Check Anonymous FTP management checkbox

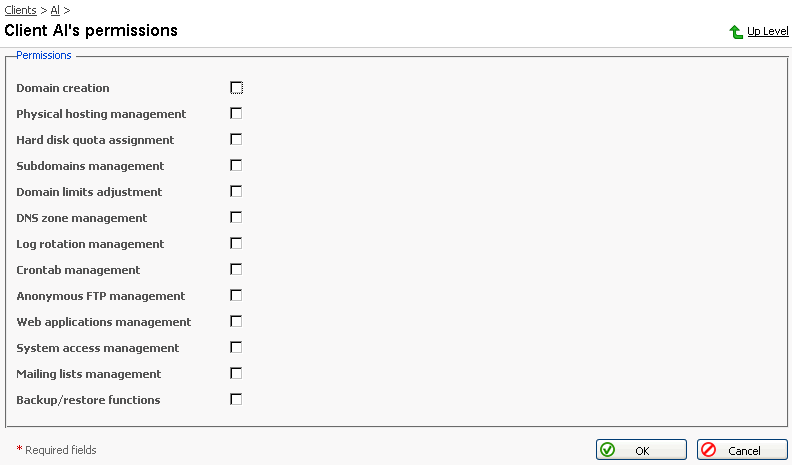[237, 296]
